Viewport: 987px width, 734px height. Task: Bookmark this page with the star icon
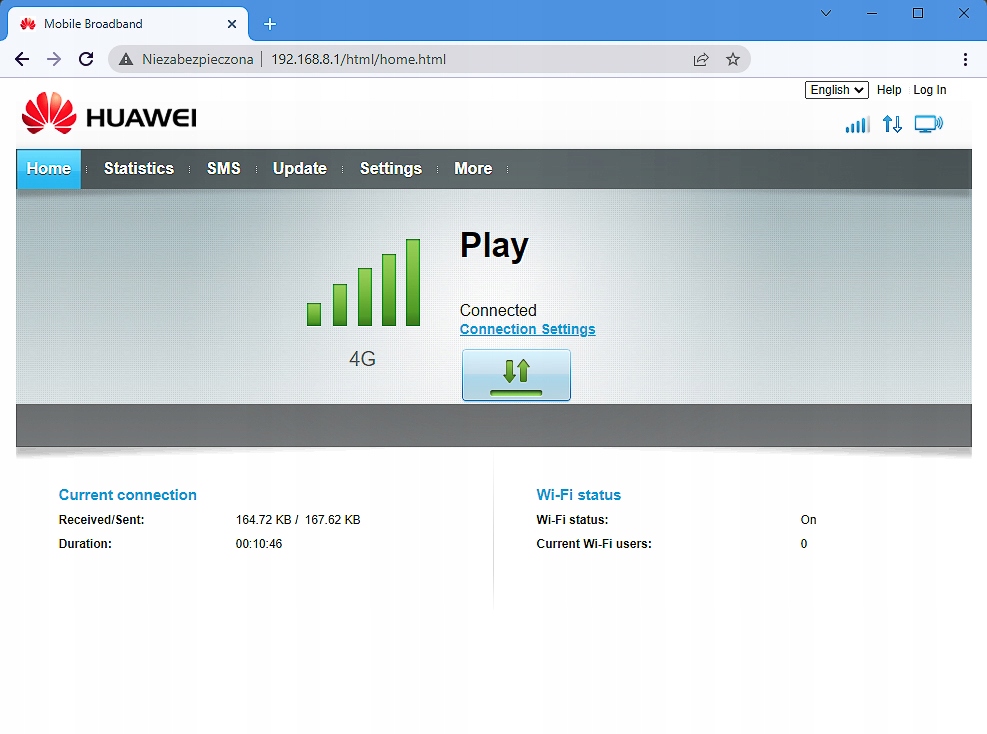pos(735,59)
